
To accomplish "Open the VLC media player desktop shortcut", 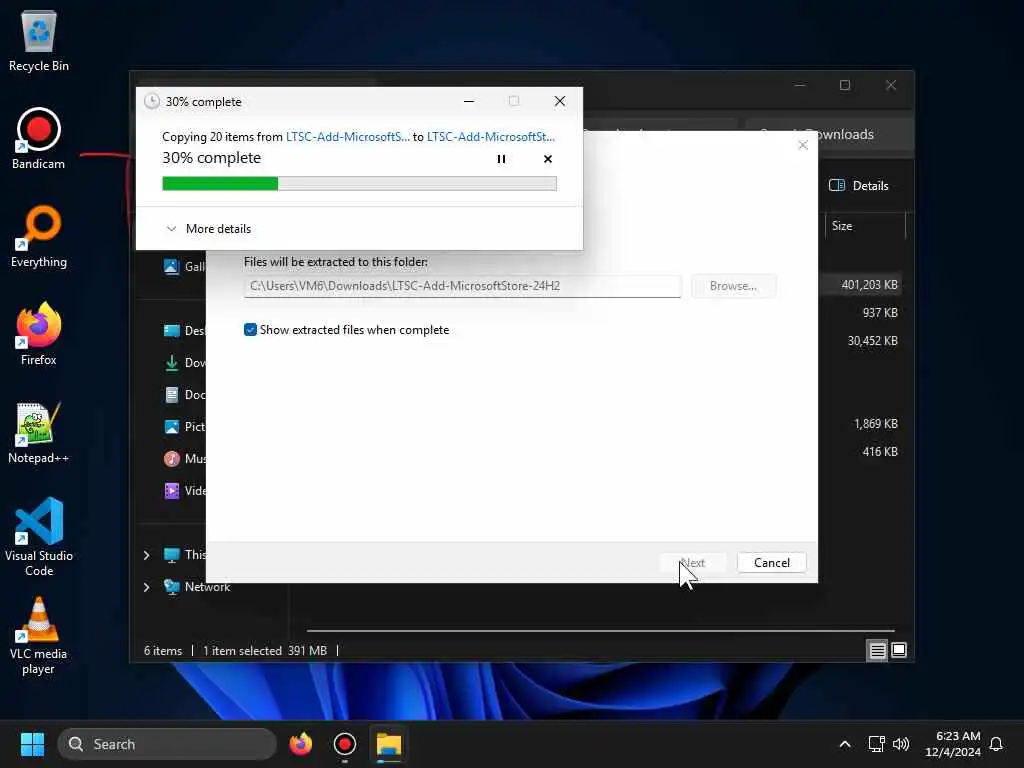I will [39, 636].
